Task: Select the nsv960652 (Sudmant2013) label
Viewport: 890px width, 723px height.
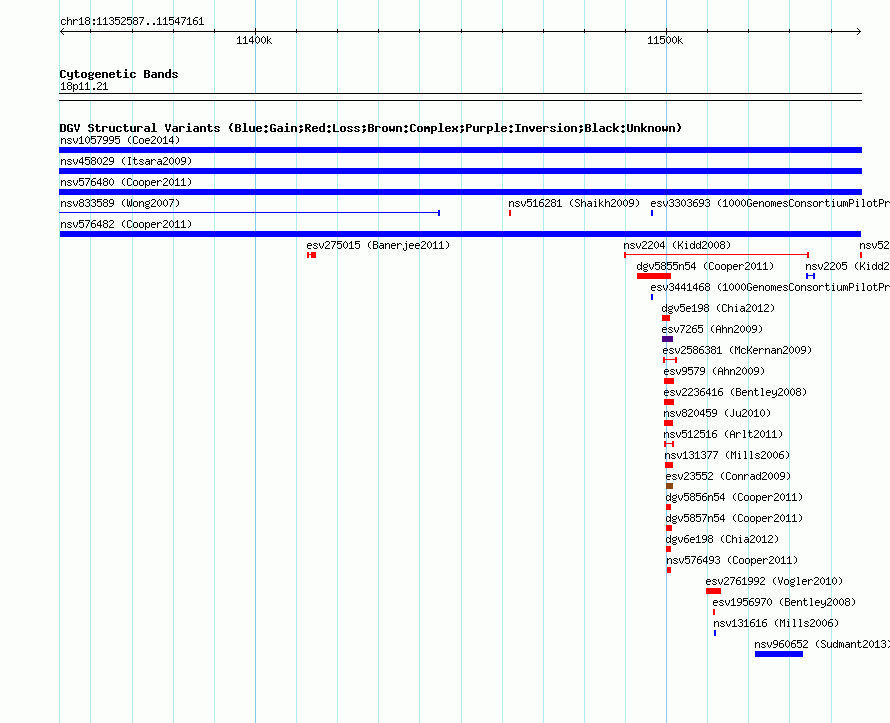Action: [822, 644]
